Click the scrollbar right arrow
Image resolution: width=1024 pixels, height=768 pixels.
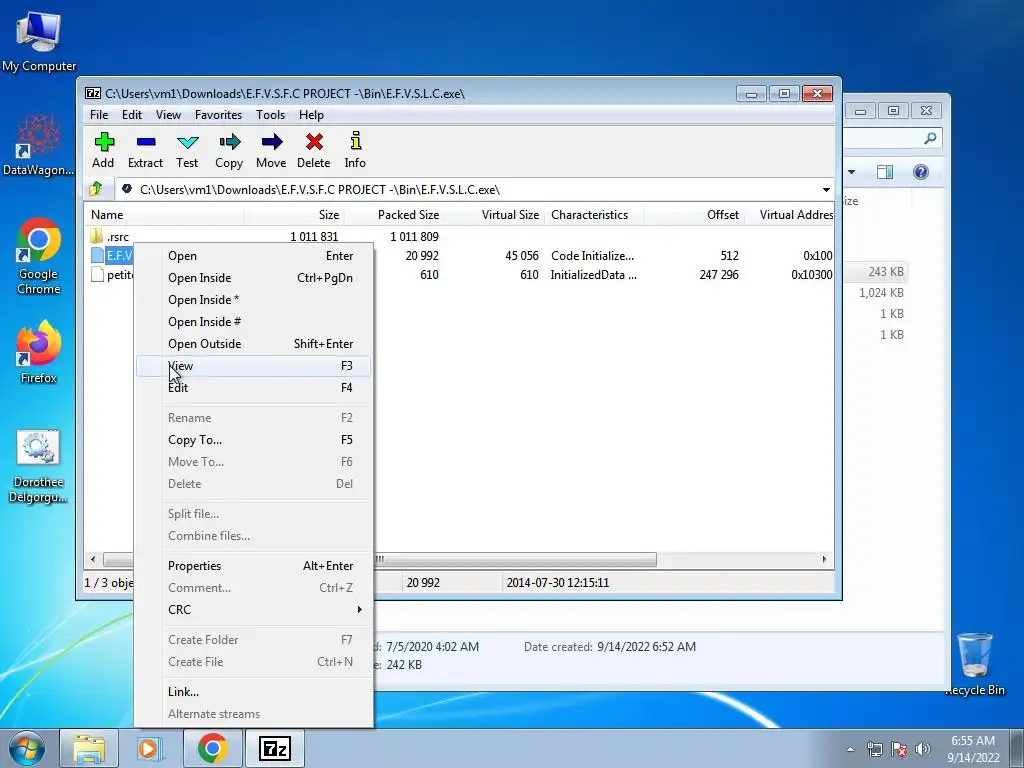point(824,559)
